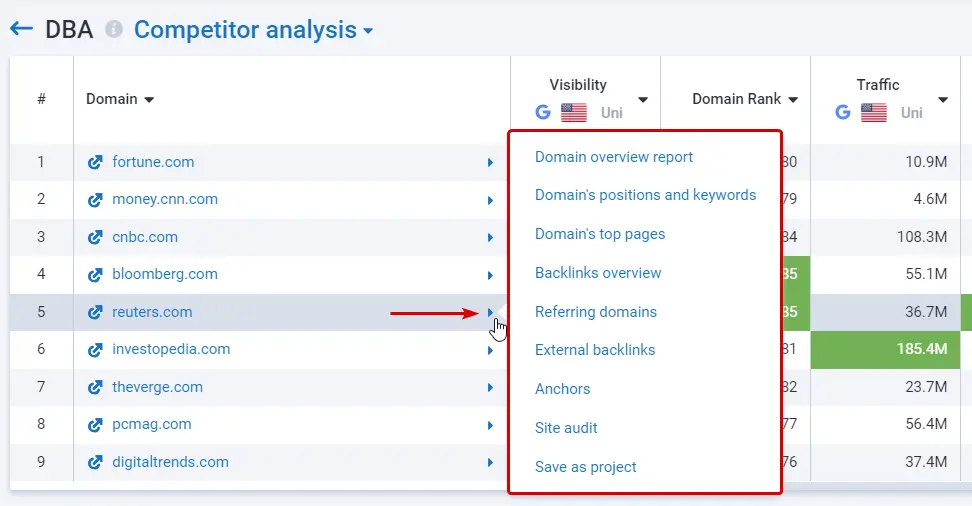Image resolution: width=972 pixels, height=506 pixels.
Task: Select Domain's positions and keywords
Action: (x=645, y=195)
